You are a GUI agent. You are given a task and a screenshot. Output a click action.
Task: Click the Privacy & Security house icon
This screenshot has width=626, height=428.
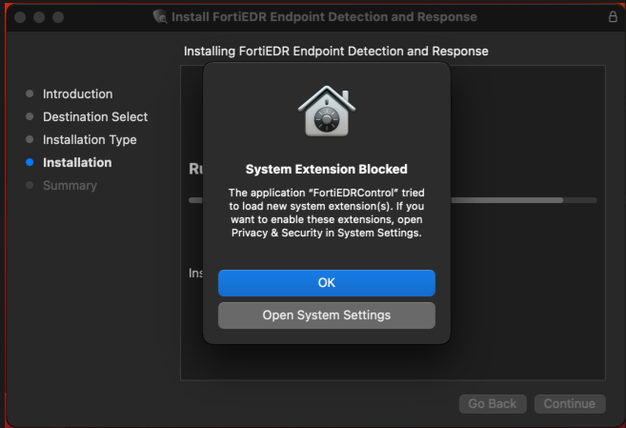(327, 112)
